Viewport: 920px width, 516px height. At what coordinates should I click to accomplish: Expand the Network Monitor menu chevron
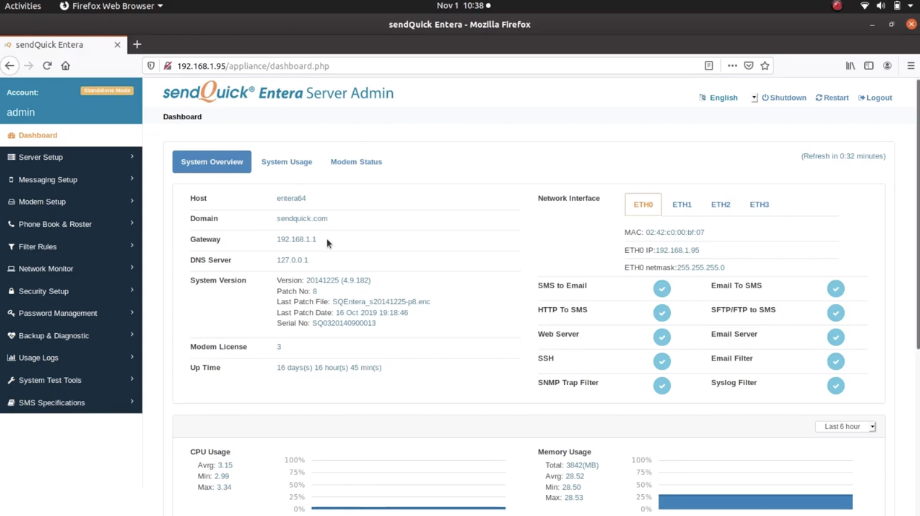[x=132, y=268]
